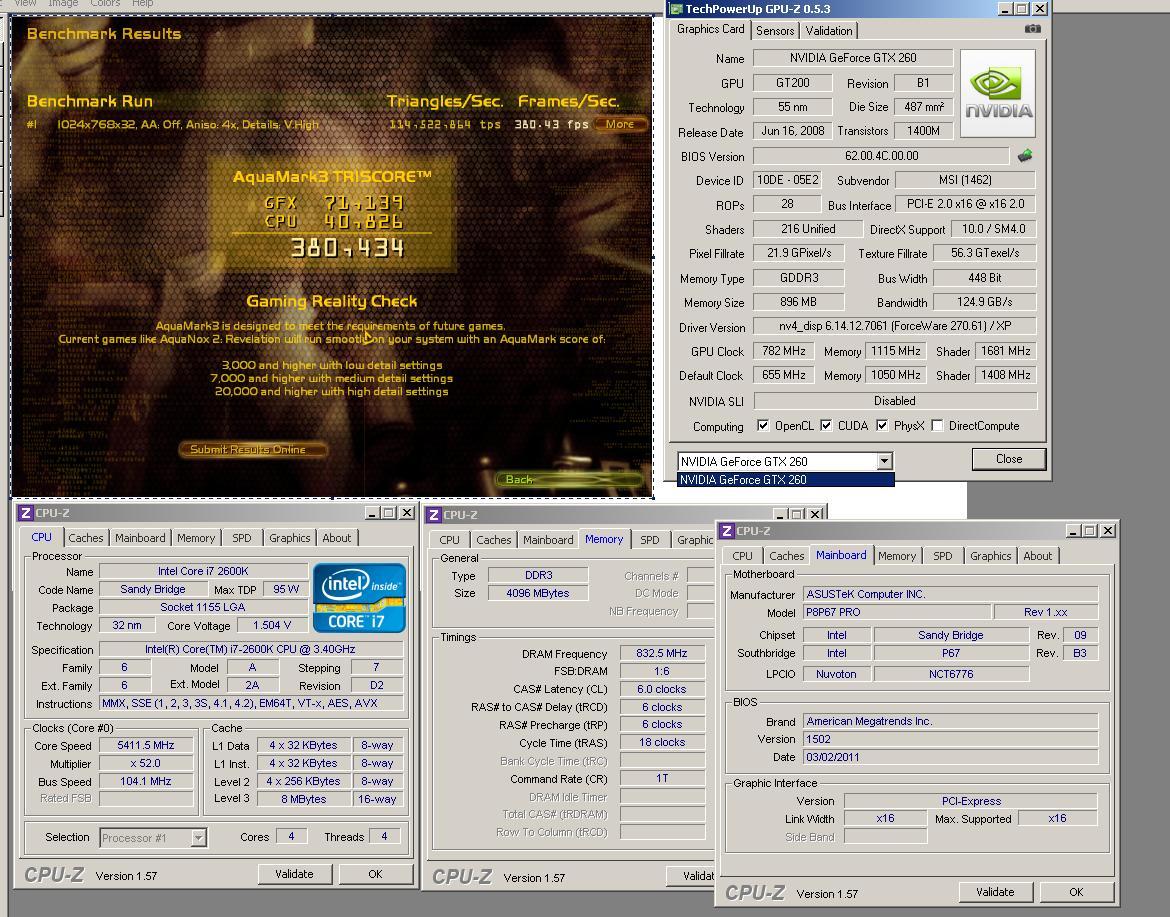Click OK in Mainboard CPU-Z window
Image resolution: width=1170 pixels, height=917 pixels.
coord(1076,892)
